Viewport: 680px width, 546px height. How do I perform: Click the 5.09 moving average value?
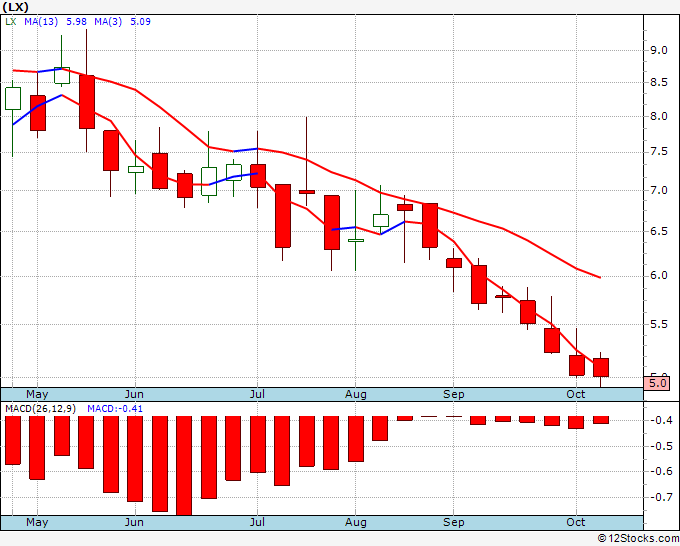coord(141,22)
